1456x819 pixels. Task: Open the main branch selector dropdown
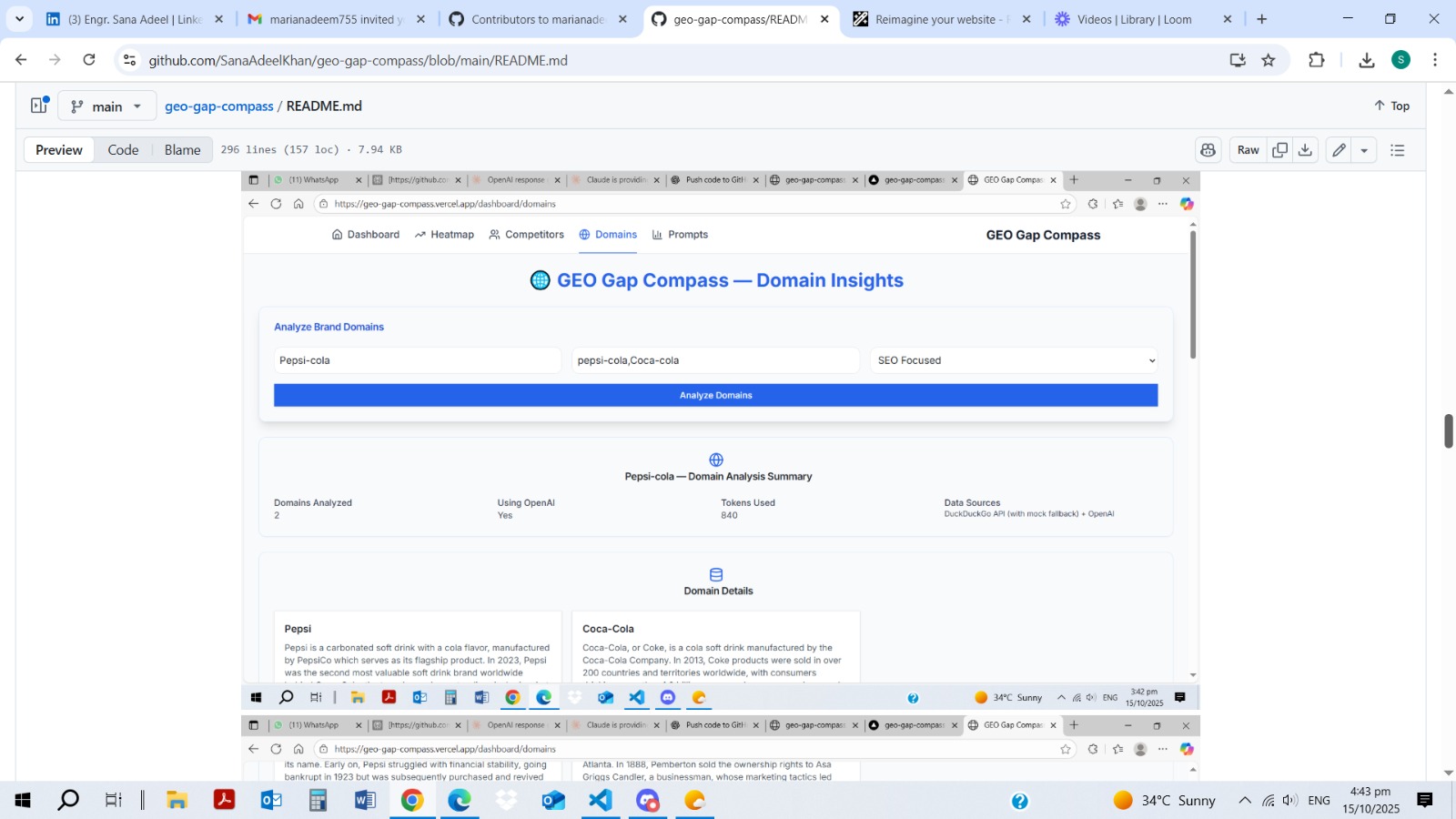(107, 106)
